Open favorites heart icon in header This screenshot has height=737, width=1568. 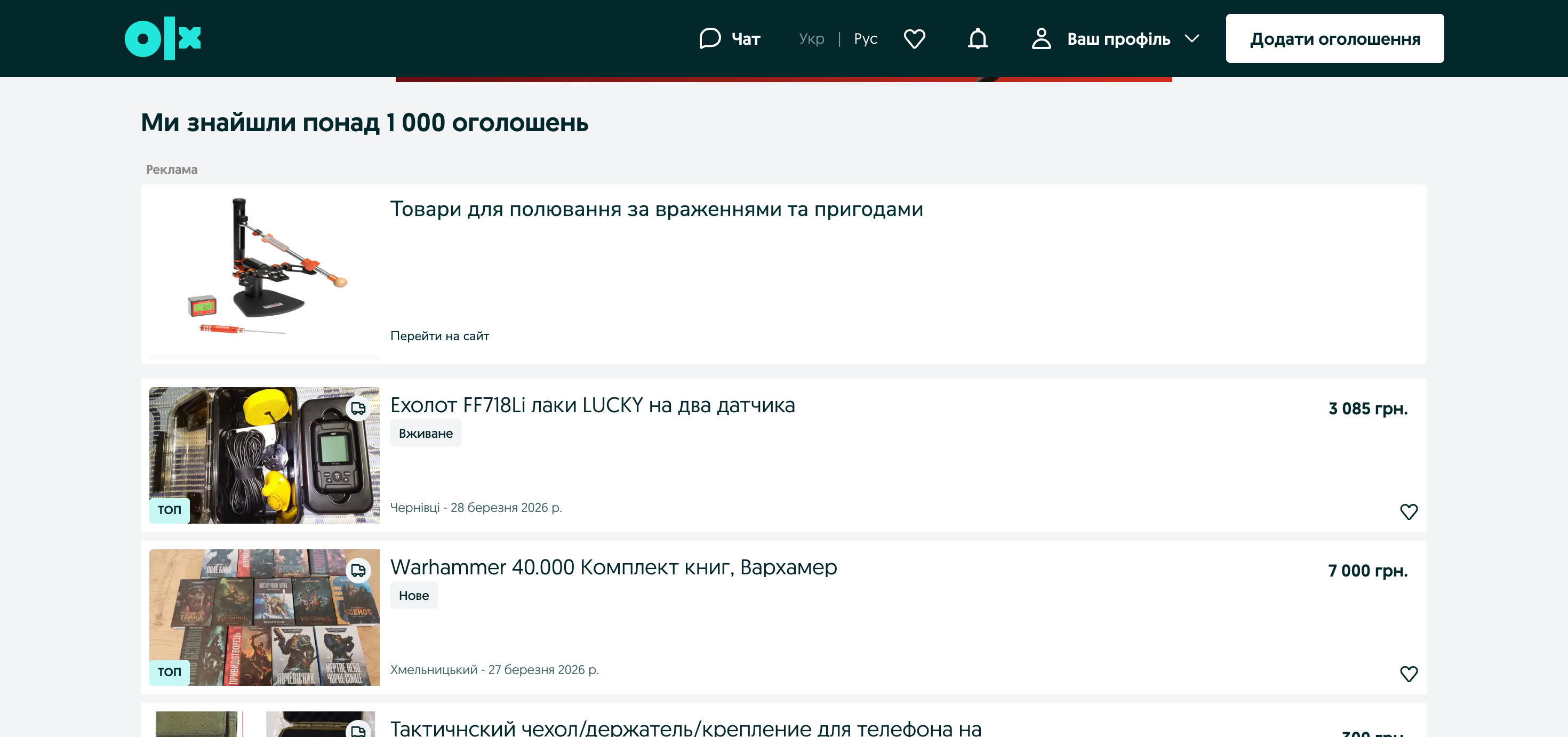tap(914, 38)
